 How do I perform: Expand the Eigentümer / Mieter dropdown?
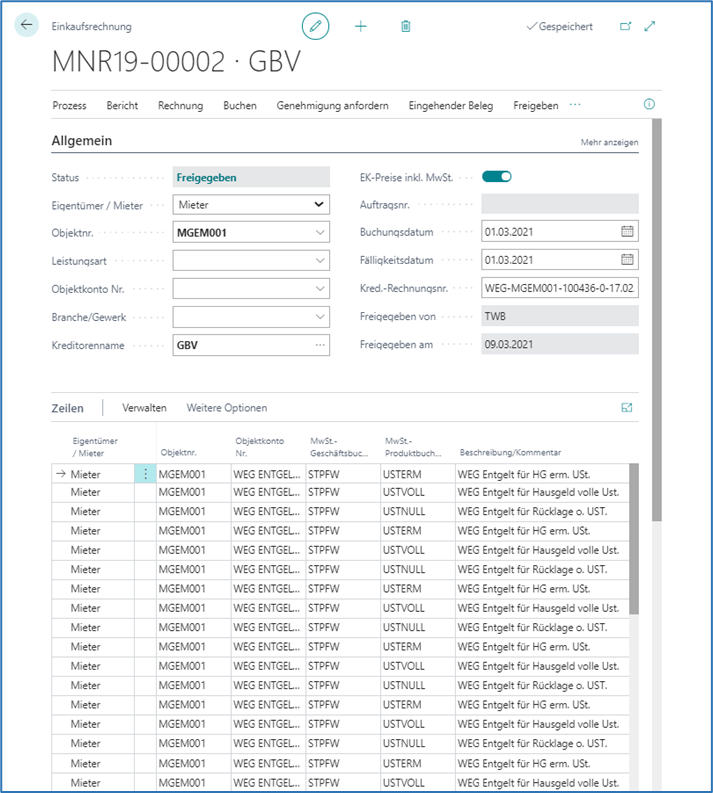(x=319, y=204)
